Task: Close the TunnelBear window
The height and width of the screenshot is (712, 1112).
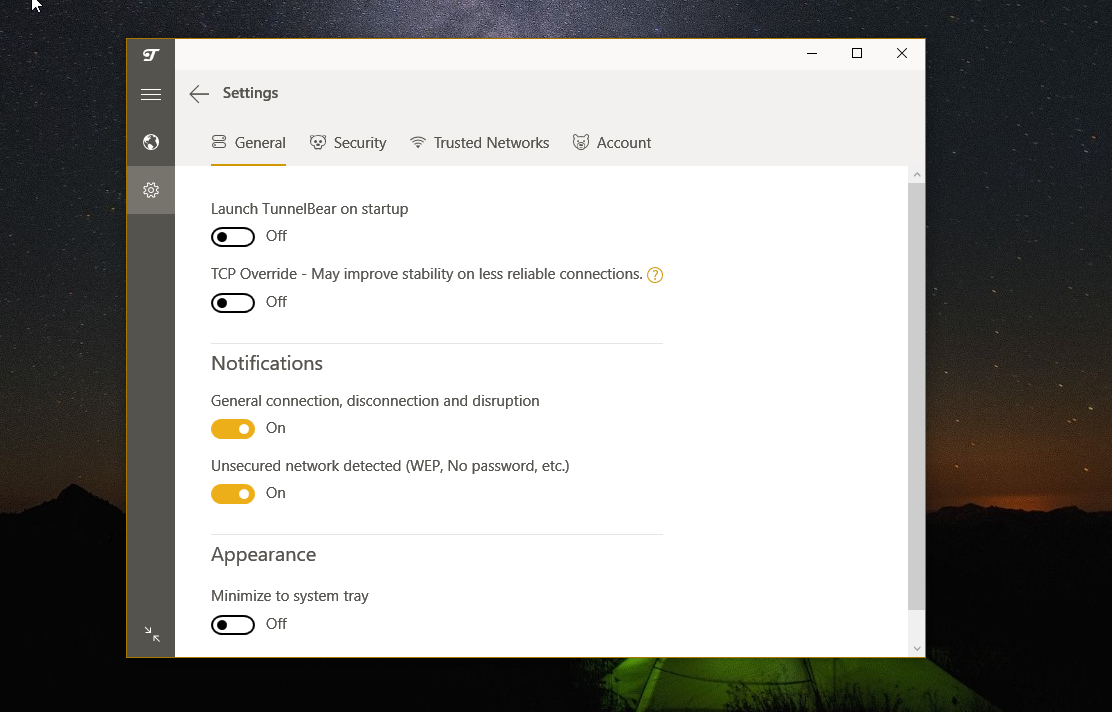Action: click(901, 53)
